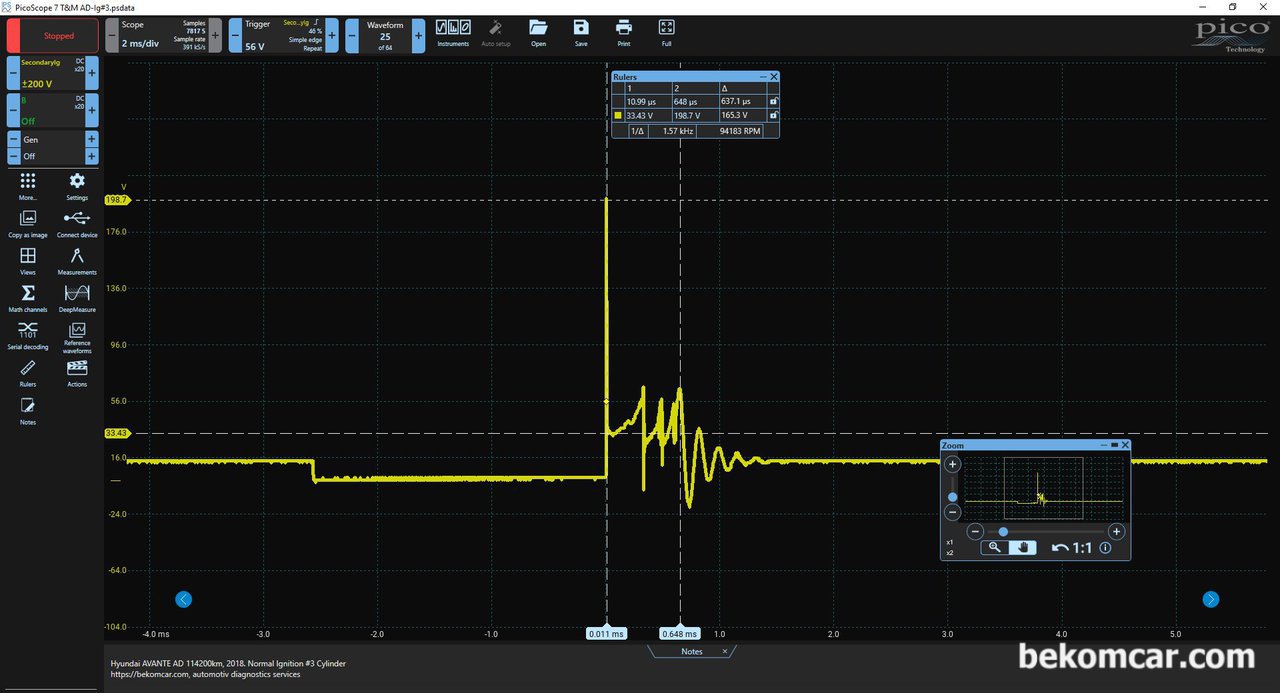The image size is (1280, 693).
Task: Decrease channel B input range
Action: 14,110
